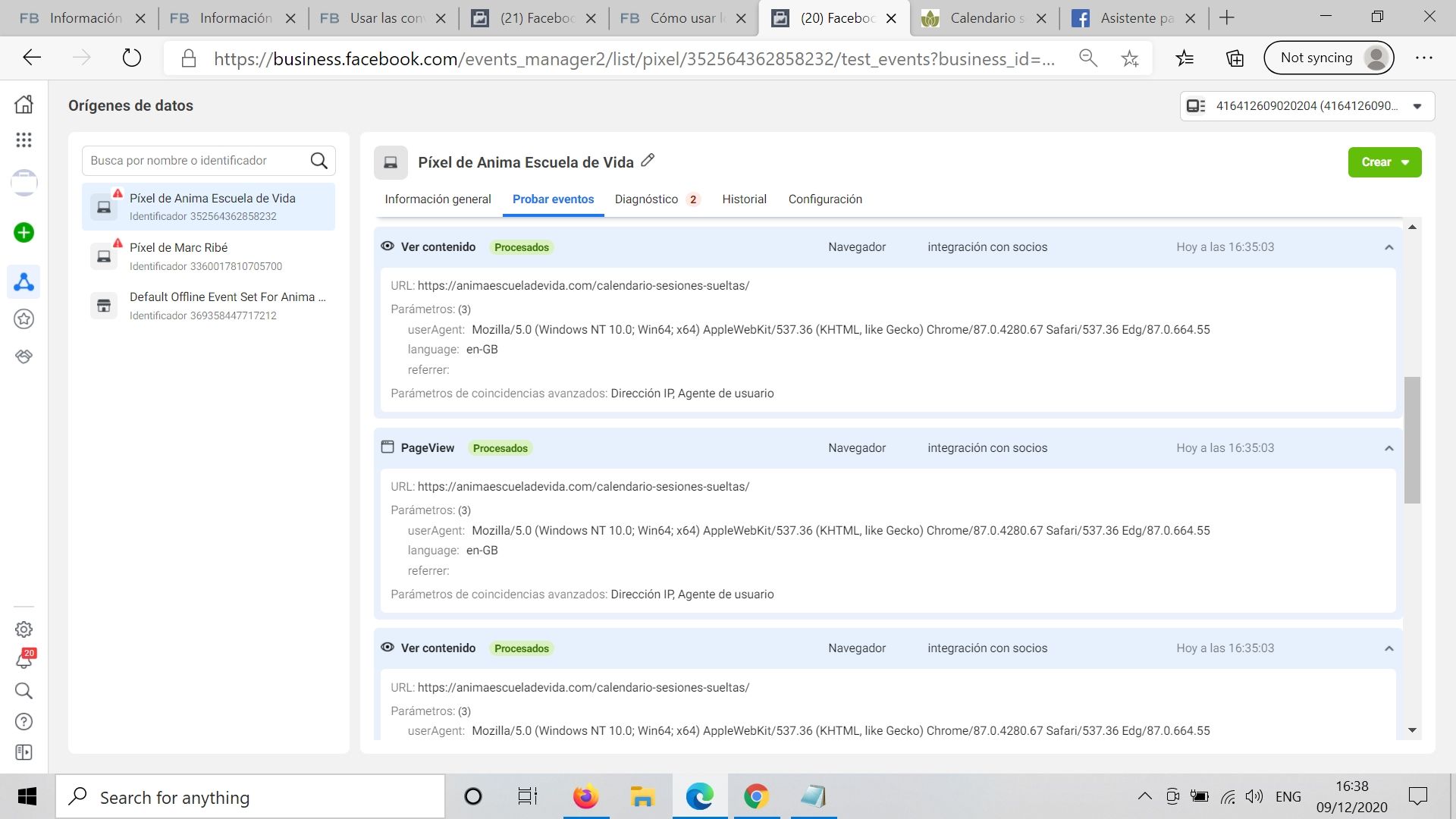The height and width of the screenshot is (819, 1456).
Task: Open browser collections icon
Action: [x=1235, y=58]
